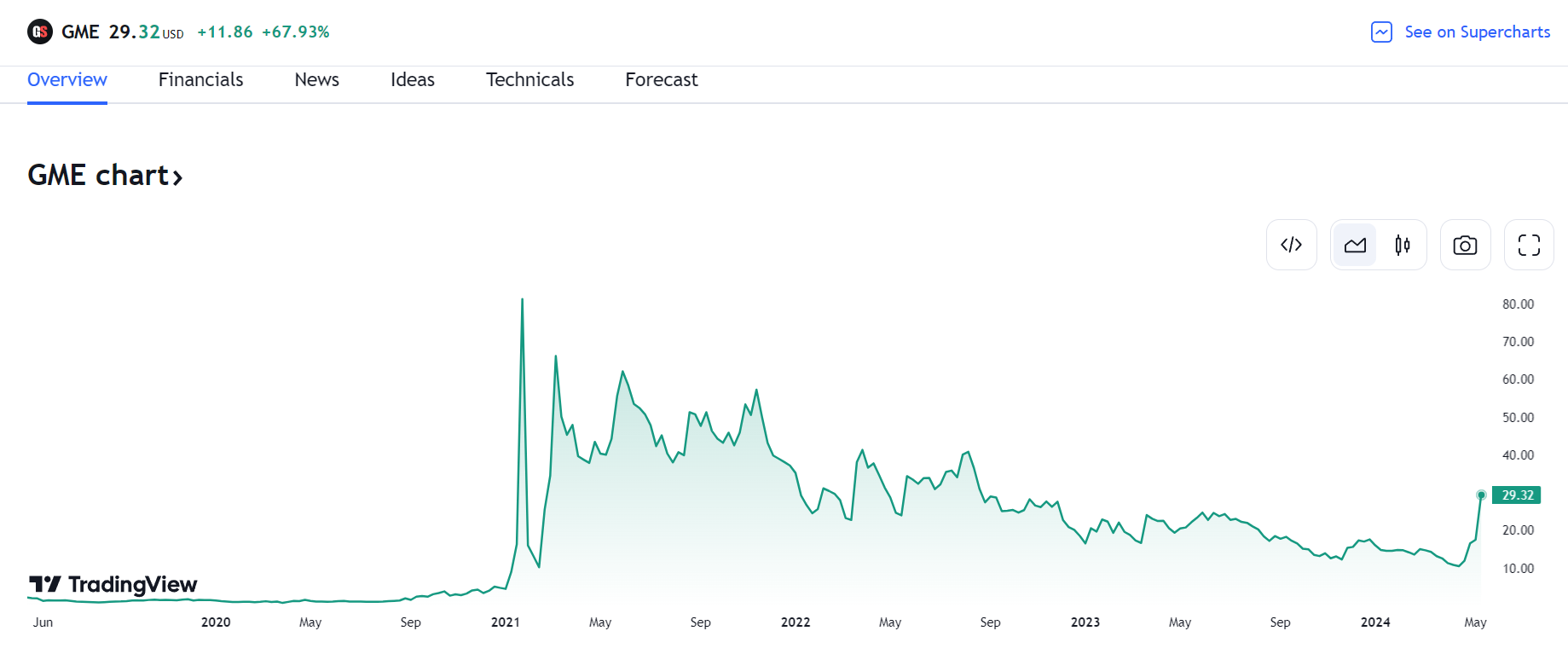This screenshot has height=654, width=1568.
Task: Switch to candlestick chart view
Action: pos(1402,246)
